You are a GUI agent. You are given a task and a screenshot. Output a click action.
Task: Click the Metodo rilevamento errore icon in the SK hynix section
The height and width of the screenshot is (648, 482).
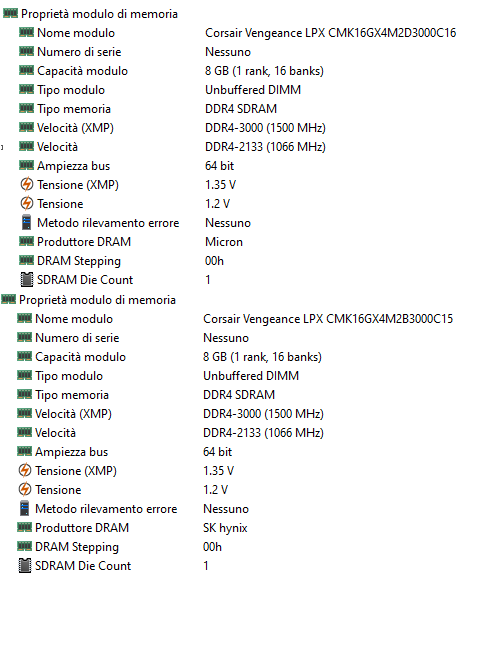(x=24, y=508)
